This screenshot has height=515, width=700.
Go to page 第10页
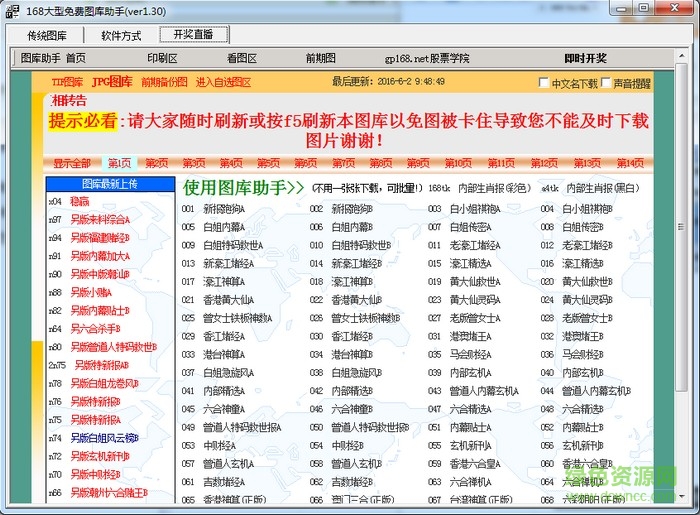[458, 163]
